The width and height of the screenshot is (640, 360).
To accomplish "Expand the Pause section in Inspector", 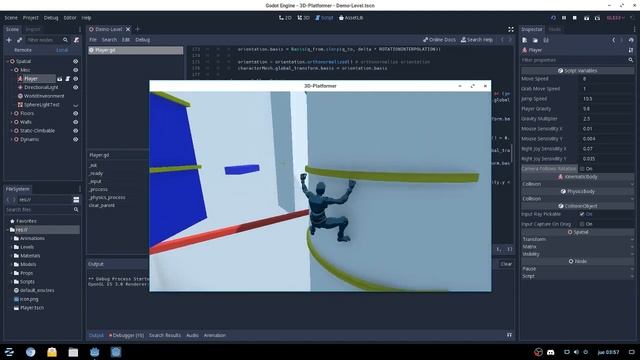I will (x=577, y=269).
